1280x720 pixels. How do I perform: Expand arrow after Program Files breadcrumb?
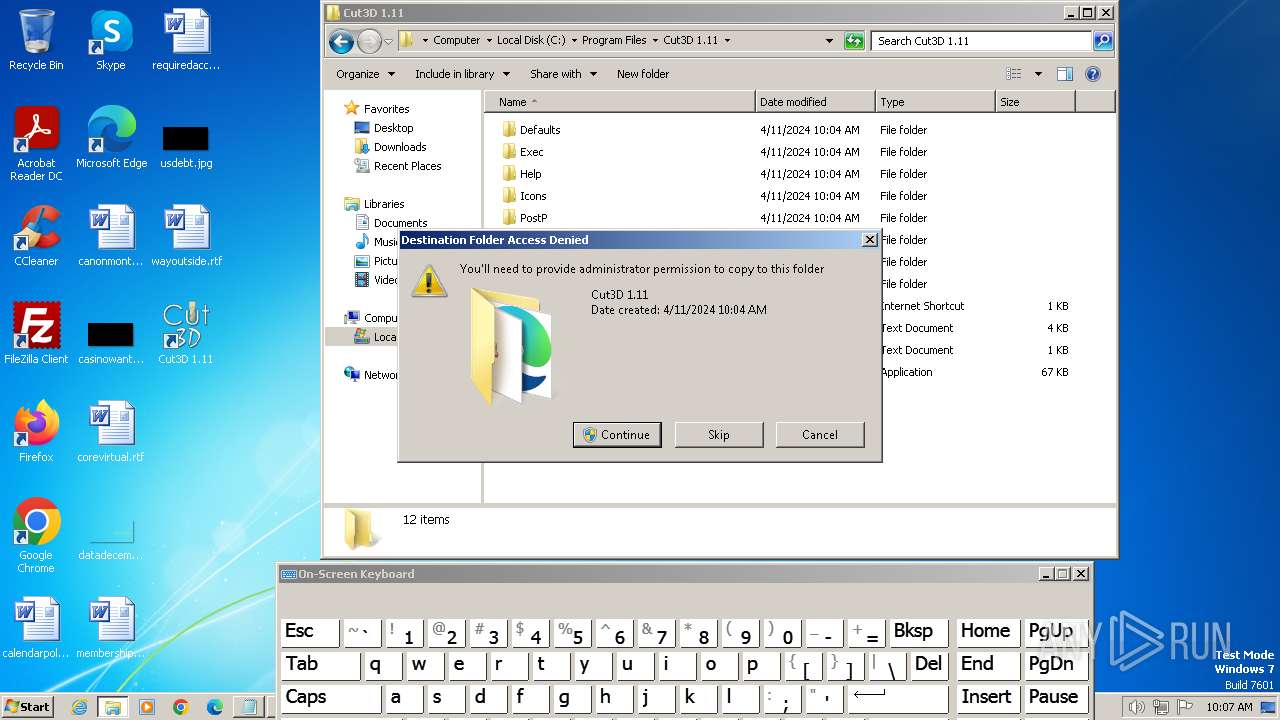tap(655, 41)
